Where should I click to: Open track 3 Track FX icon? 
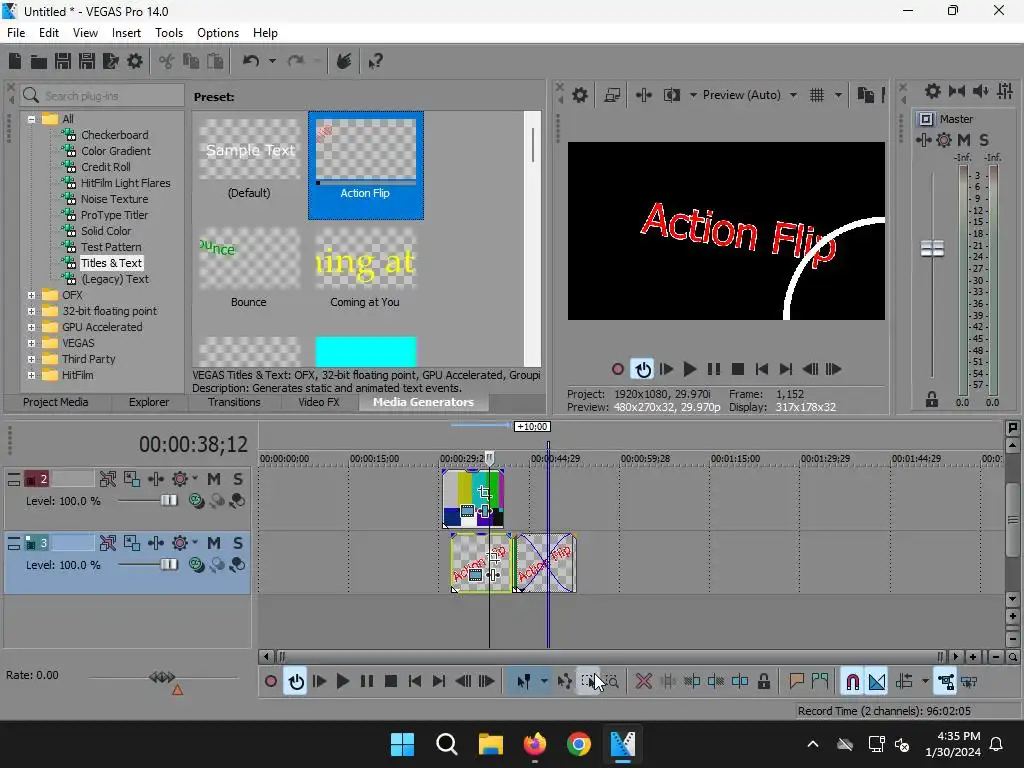point(155,543)
